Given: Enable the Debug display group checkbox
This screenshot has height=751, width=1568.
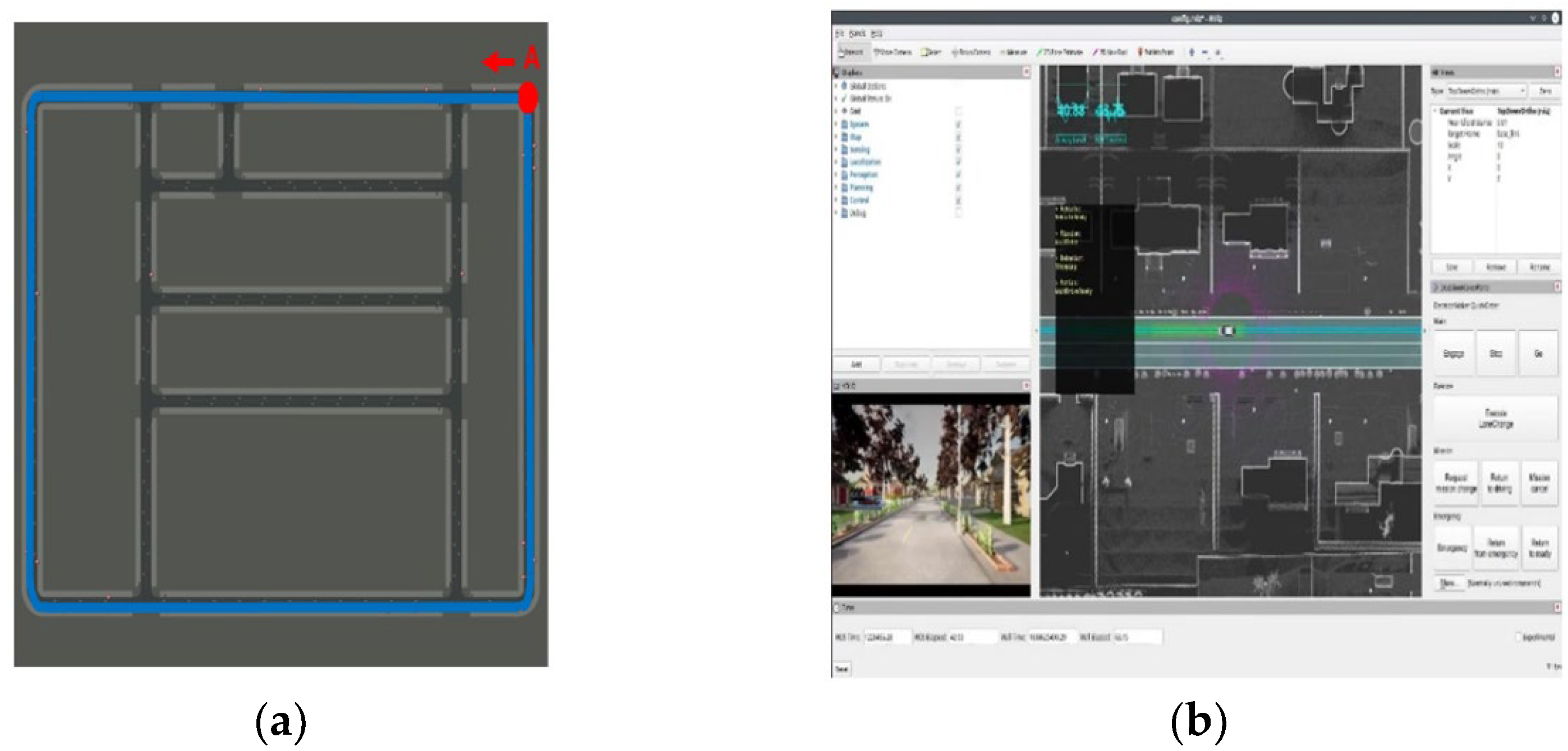Looking at the screenshot, I should click(959, 213).
